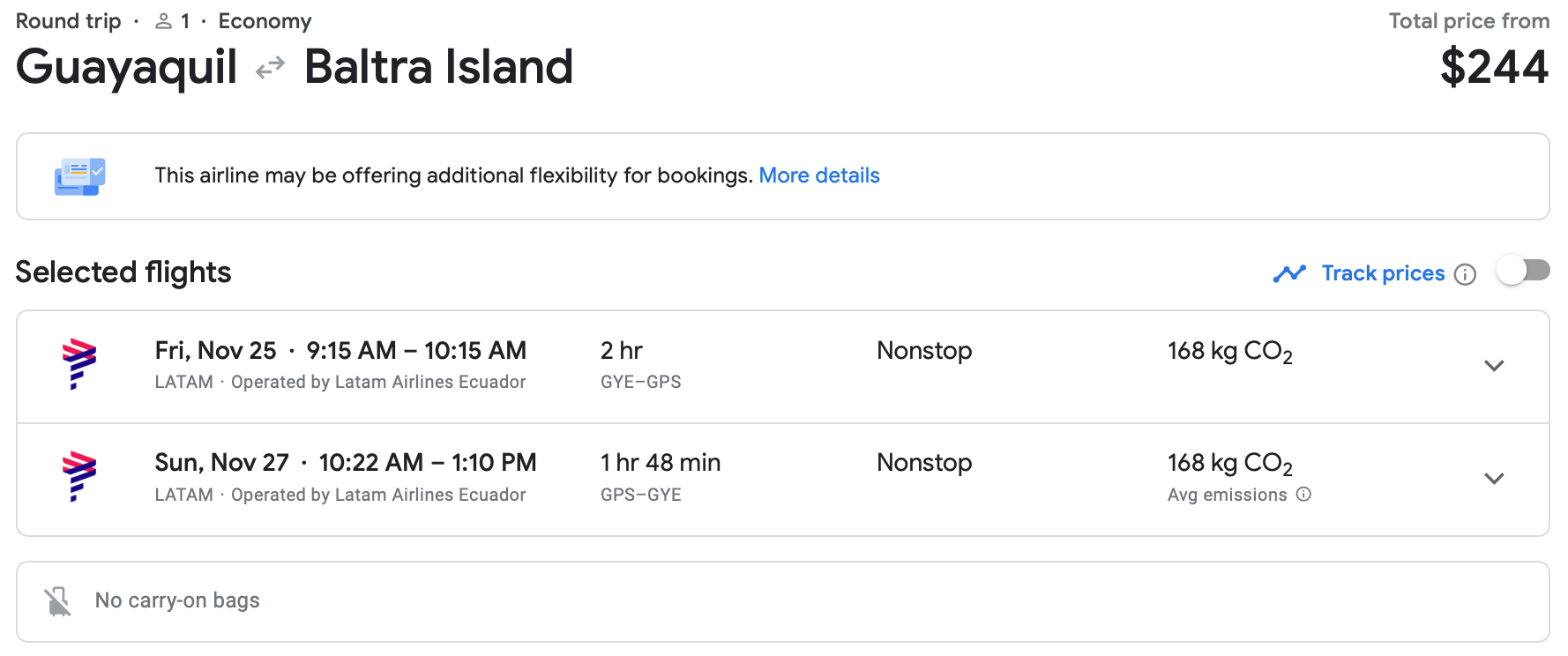Click the No carry-on bags notice

point(177,600)
